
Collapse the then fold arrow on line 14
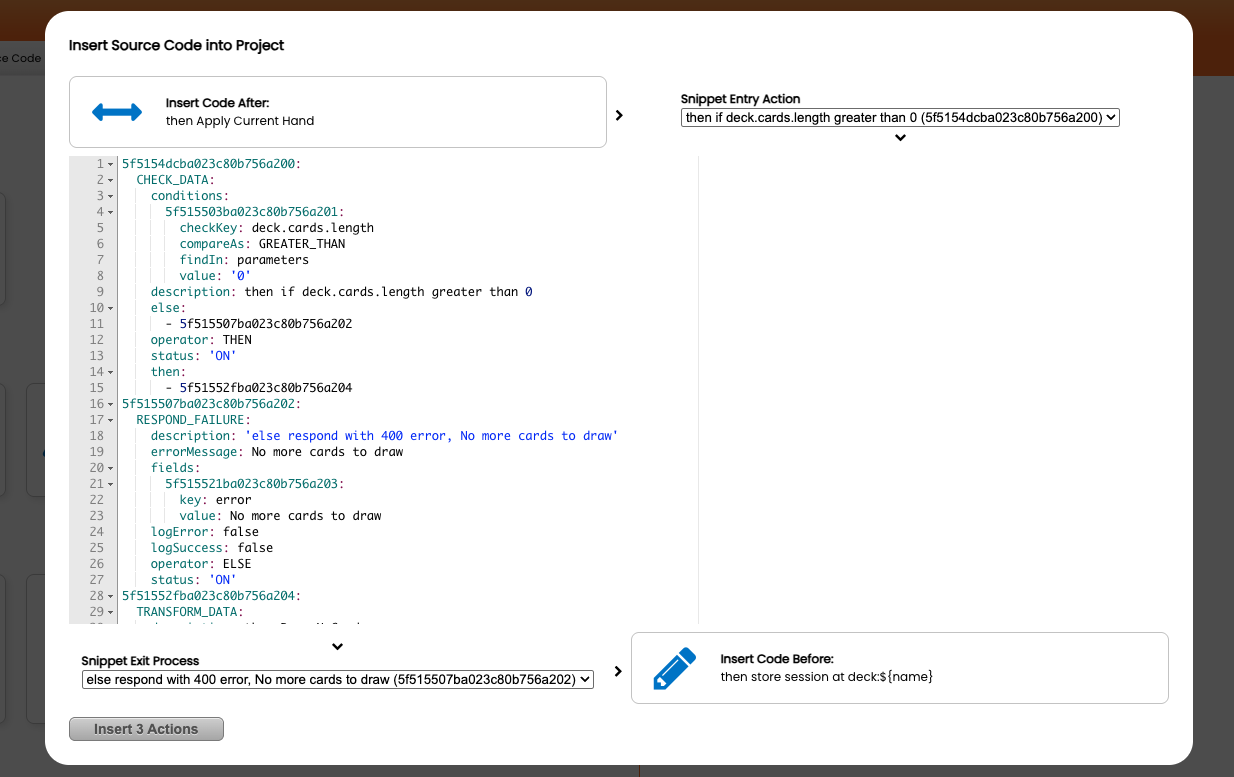tap(111, 372)
